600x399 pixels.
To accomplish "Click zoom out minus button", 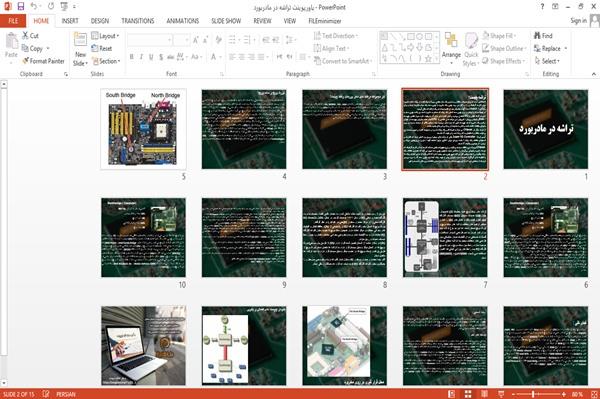I will point(514,394).
